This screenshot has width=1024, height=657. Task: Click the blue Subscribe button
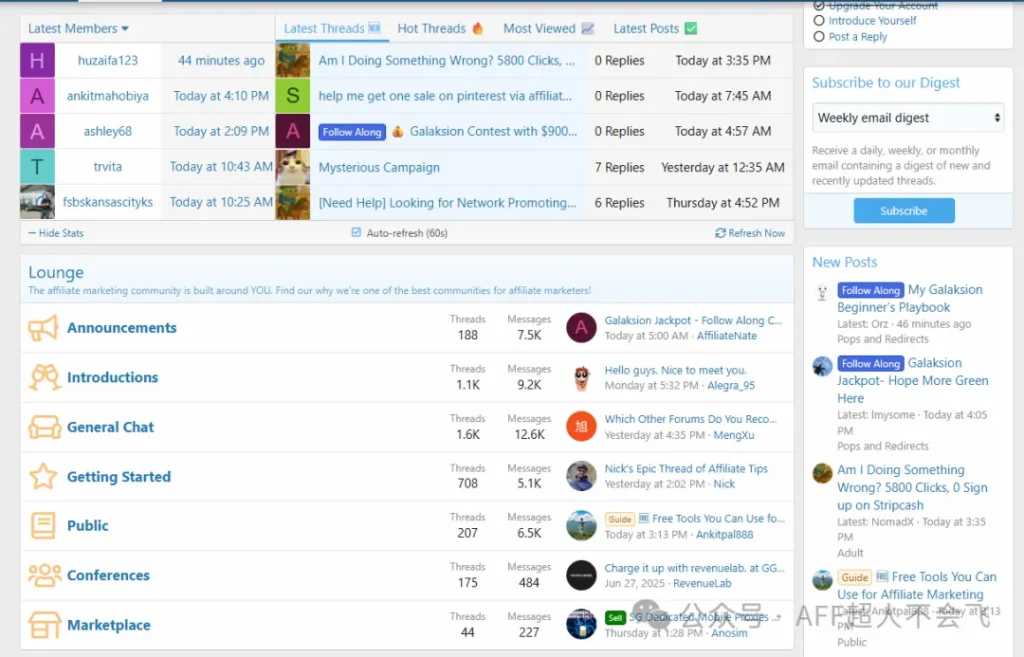(904, 211)
